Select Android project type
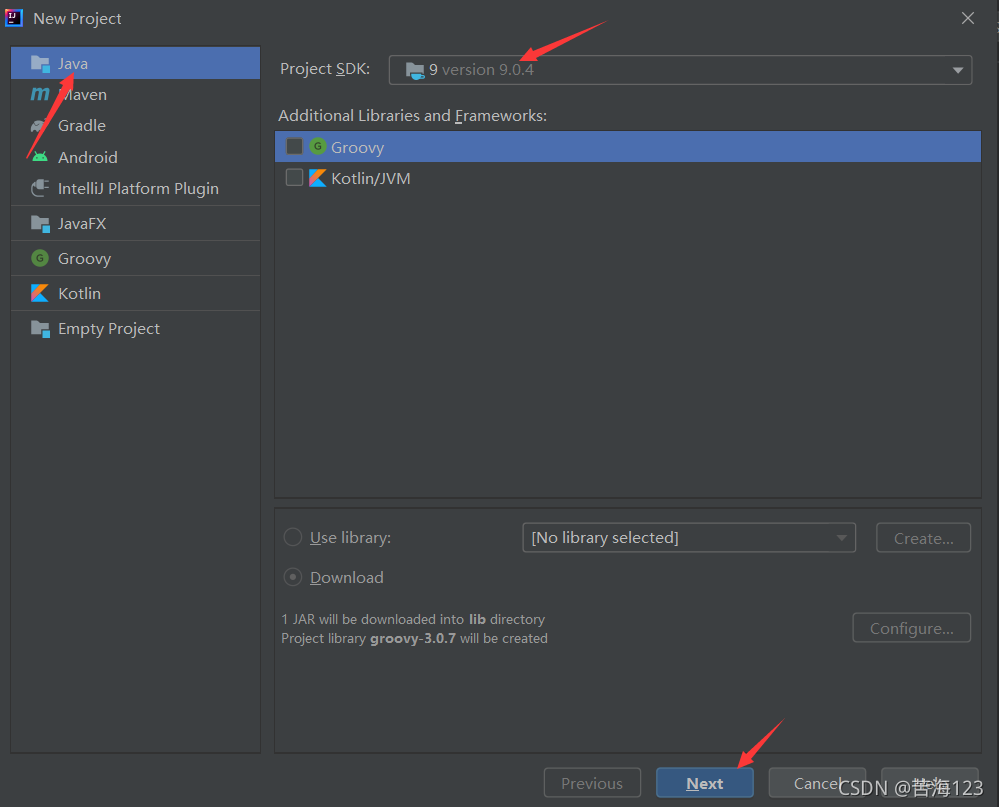This screenshot has height=807, width=999. click(136, 157)
